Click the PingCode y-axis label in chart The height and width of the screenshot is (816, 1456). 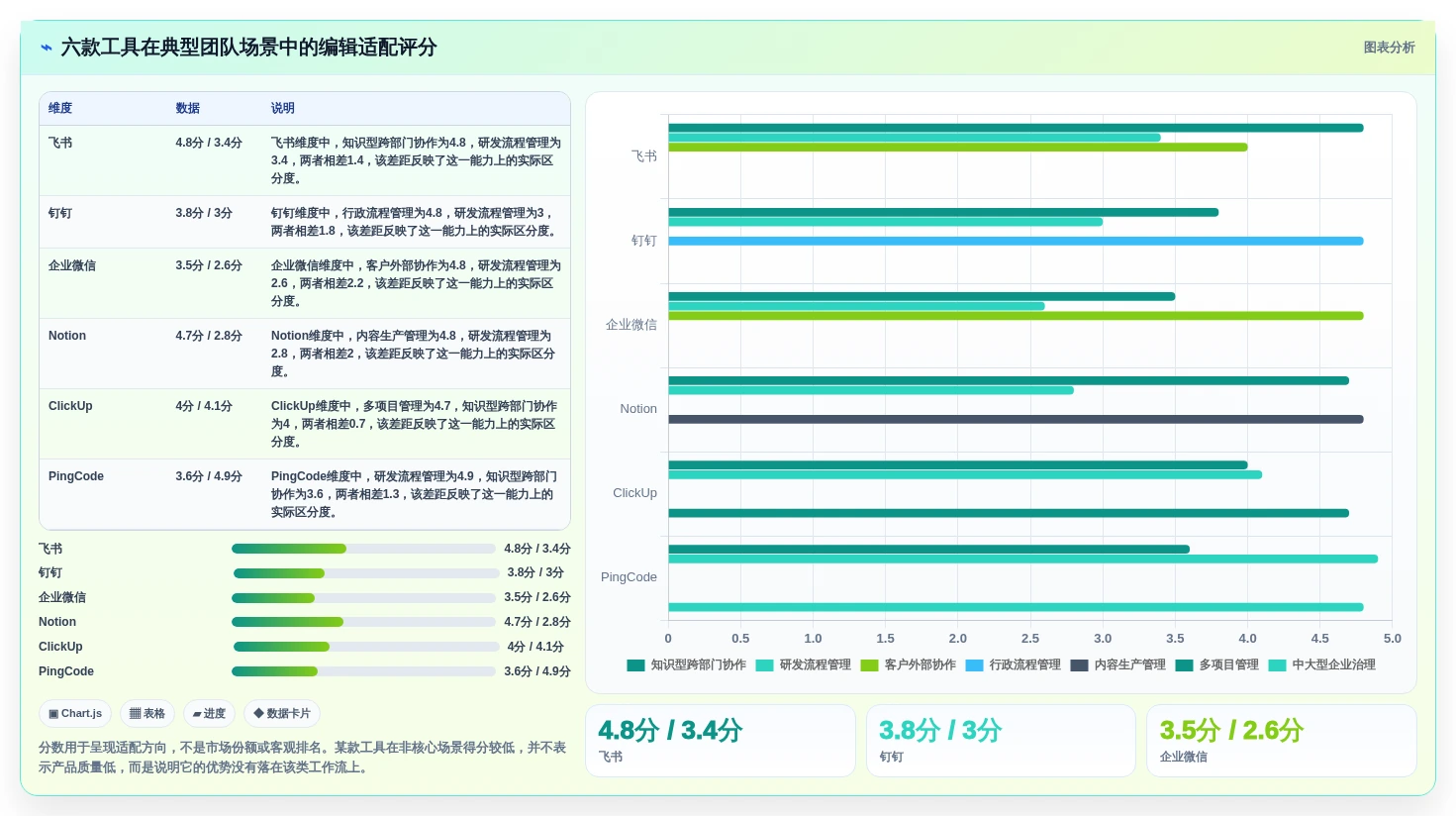pyautogui.click(x=629, y=577)
